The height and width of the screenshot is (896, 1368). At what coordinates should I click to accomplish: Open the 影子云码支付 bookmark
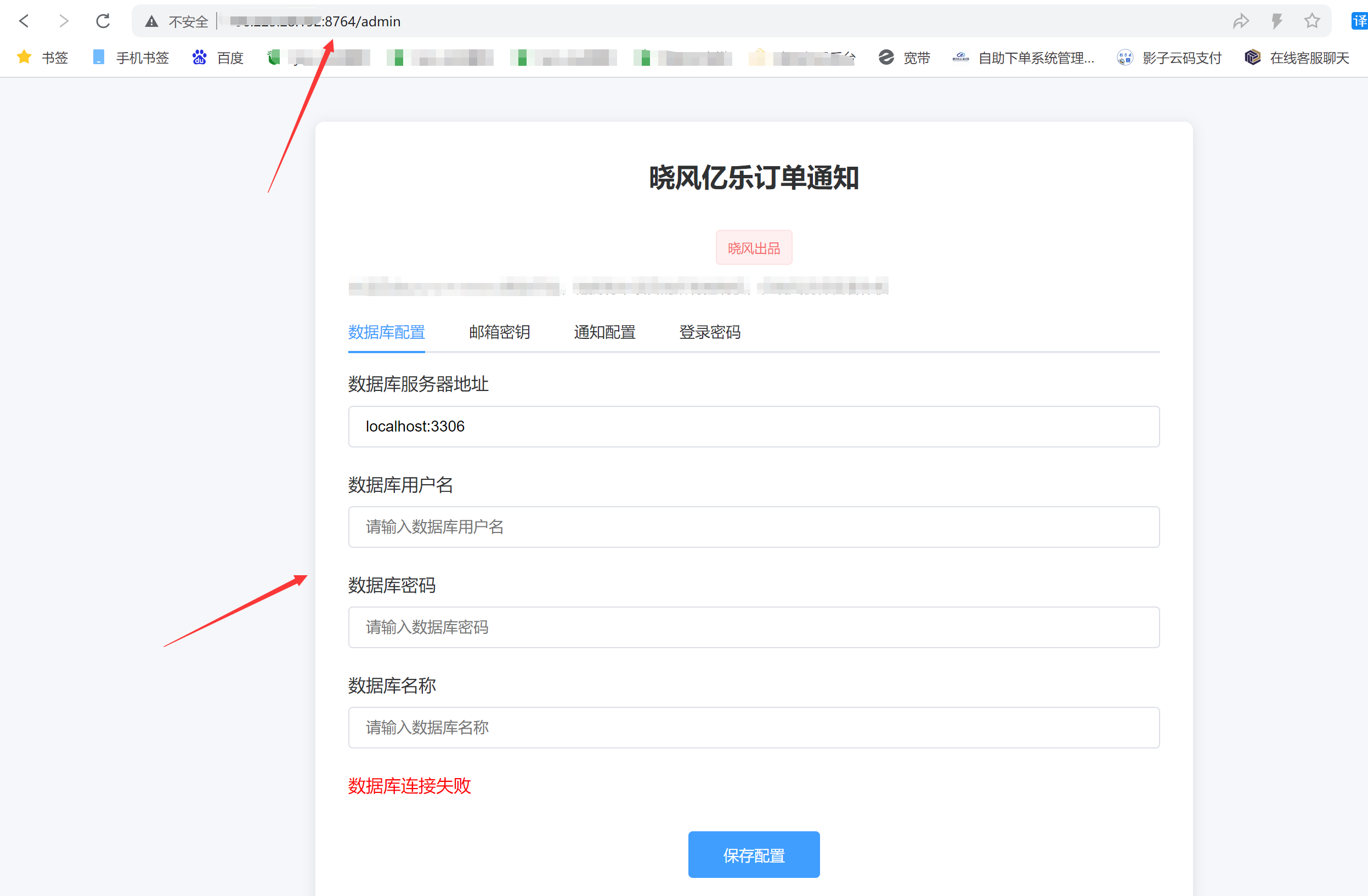pyautogui.click(x=1169, y=58)
